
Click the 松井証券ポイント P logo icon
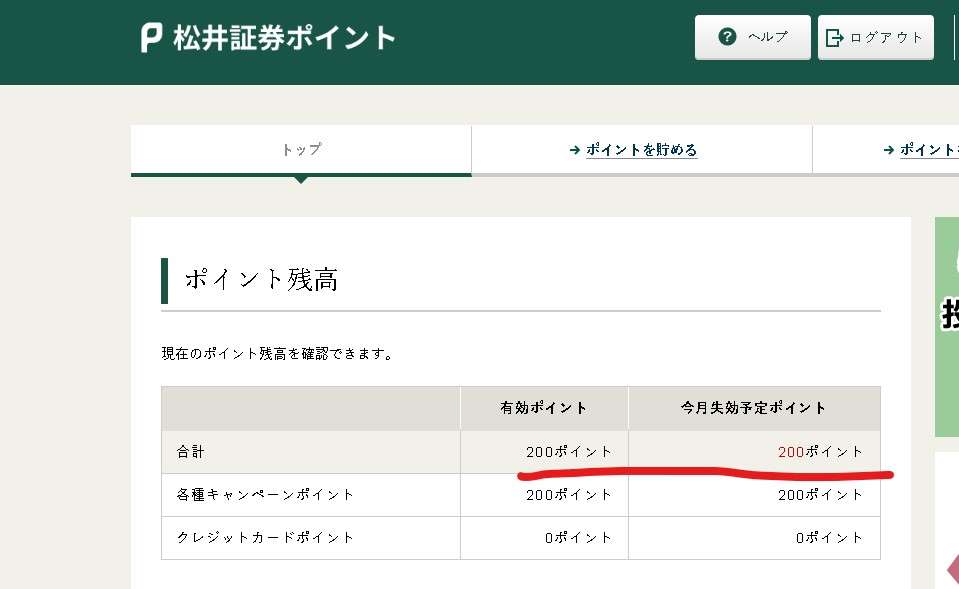151,38
